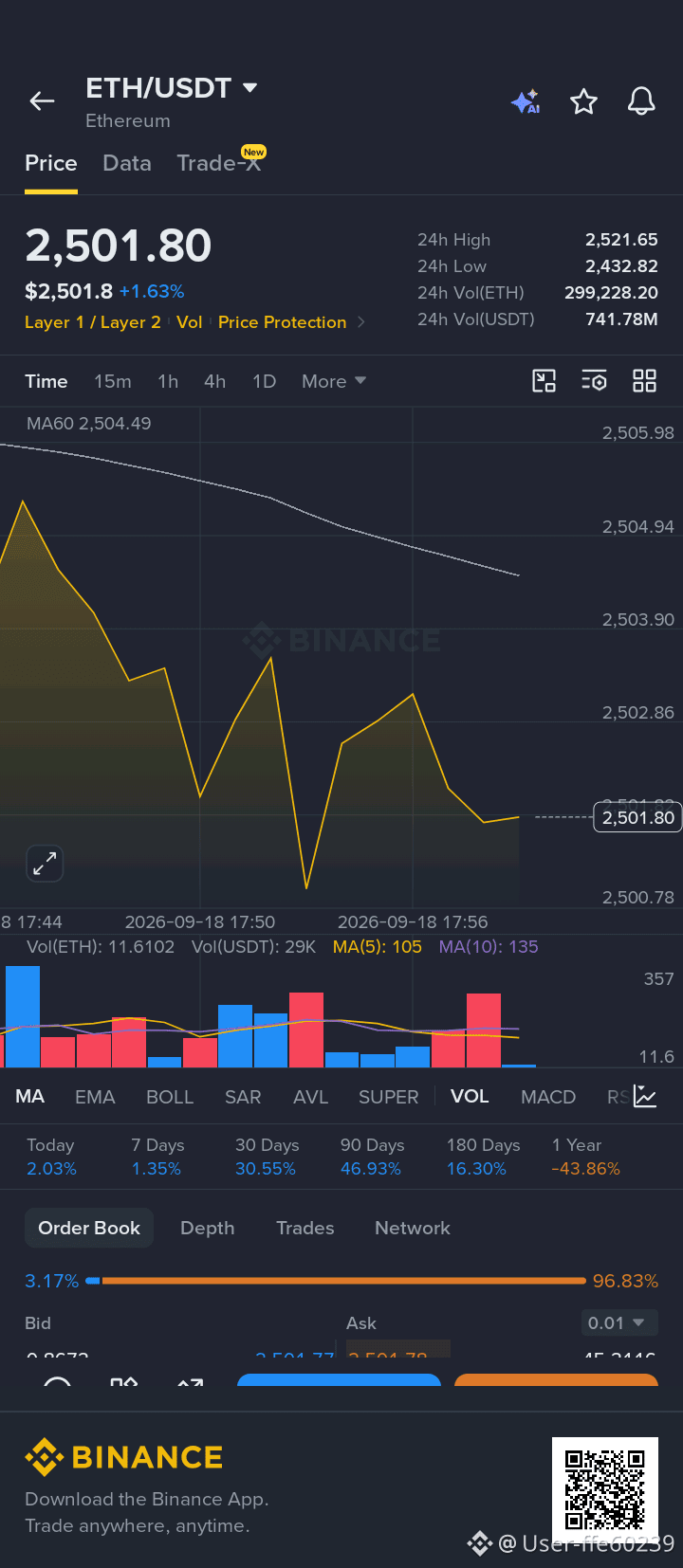Expand the More timeframes dropdown

(x=334, y=381)
